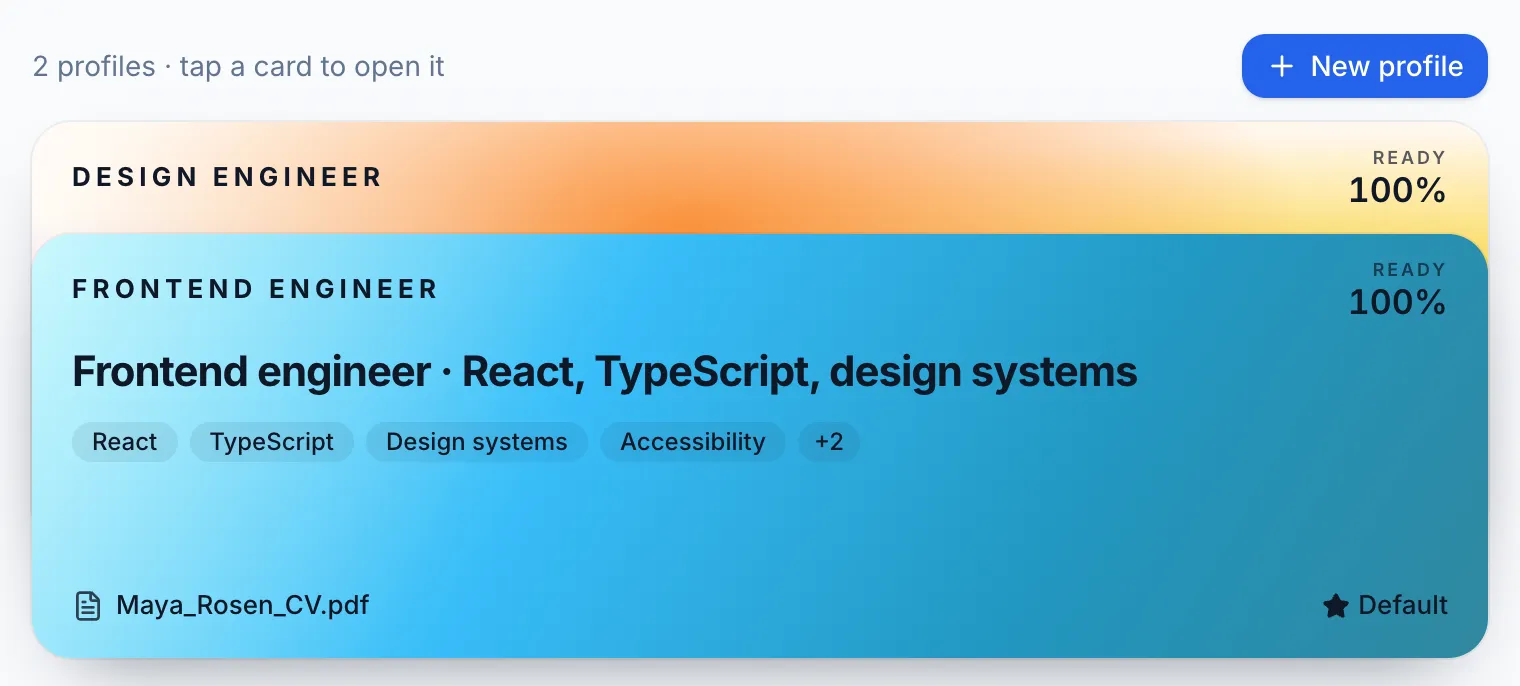Pick the Accessibility skill tag
The height and width of the screenshot is (686, 1520).
[693, 442]
